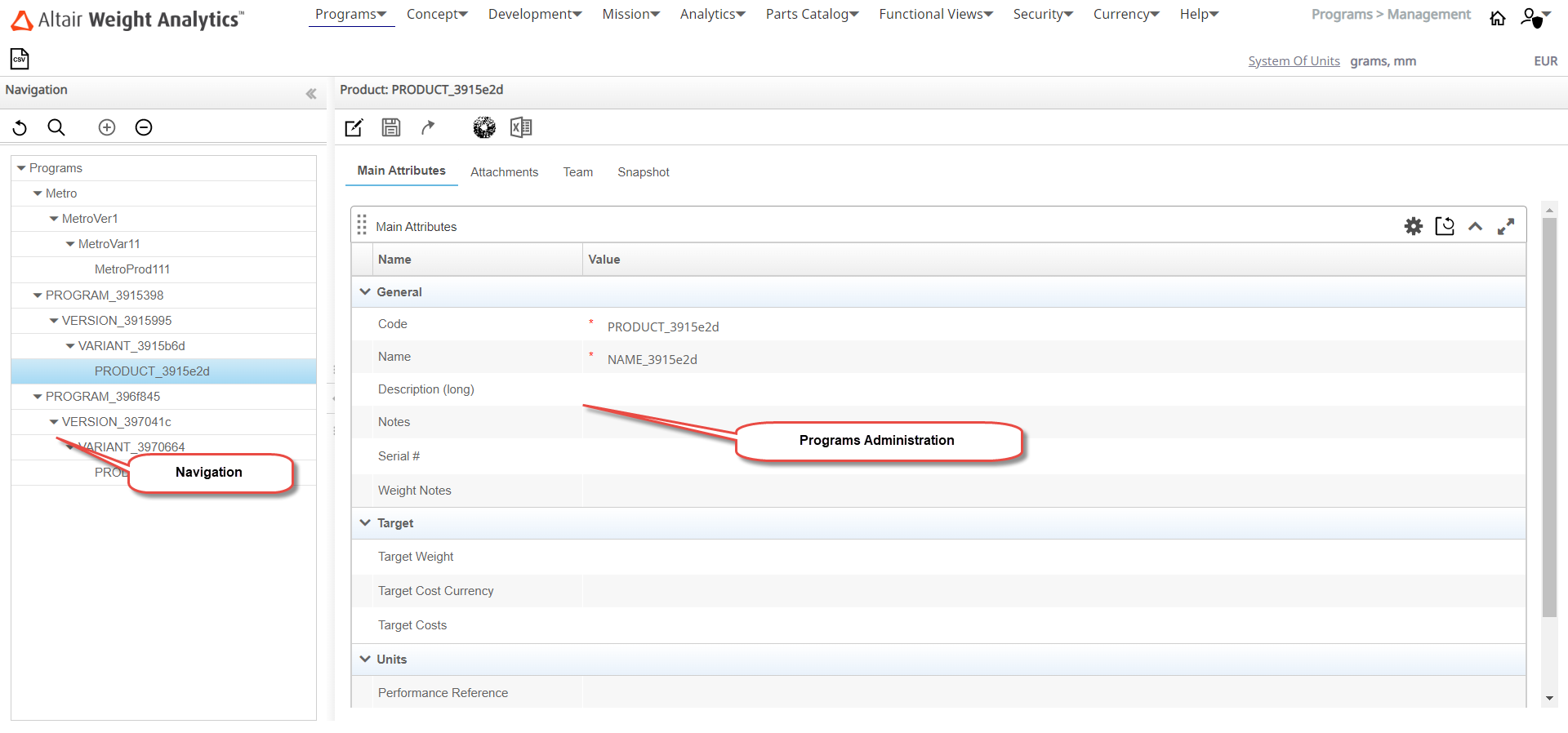Switch to the Attachments tab
Image resolution: width=1568 pixels, height=733 pixels.
pyautogui.click(x=504, y=172)
